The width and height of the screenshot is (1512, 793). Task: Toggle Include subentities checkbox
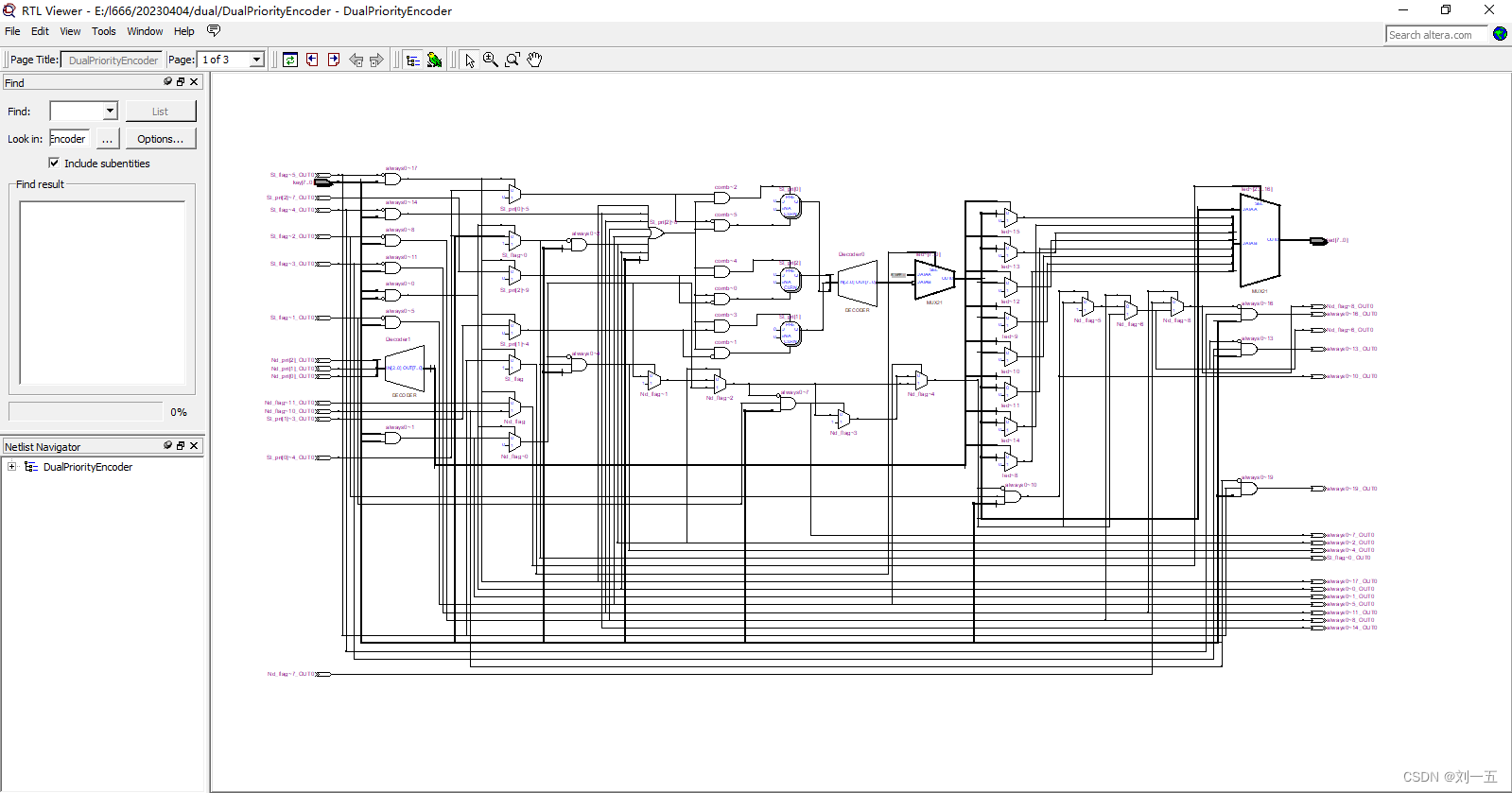pyautogui.click(x=54, y=163)
